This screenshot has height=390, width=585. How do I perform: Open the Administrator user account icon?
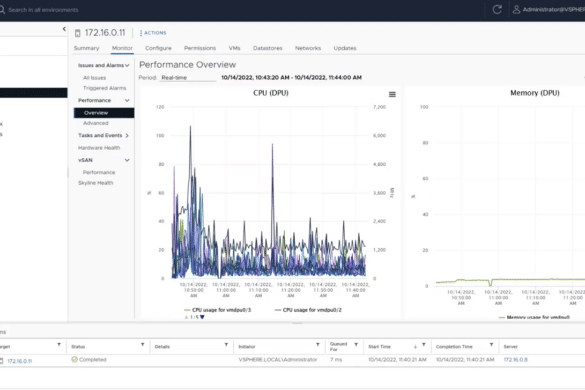pyautogui.click(x=516, y=10)
